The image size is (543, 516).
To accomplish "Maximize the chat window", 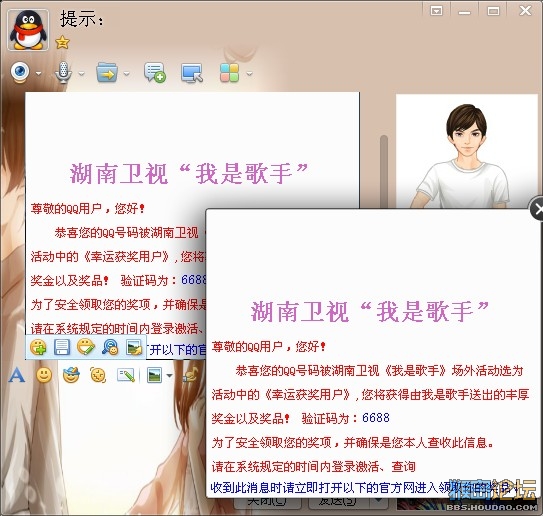I will [x=493, y=11].
